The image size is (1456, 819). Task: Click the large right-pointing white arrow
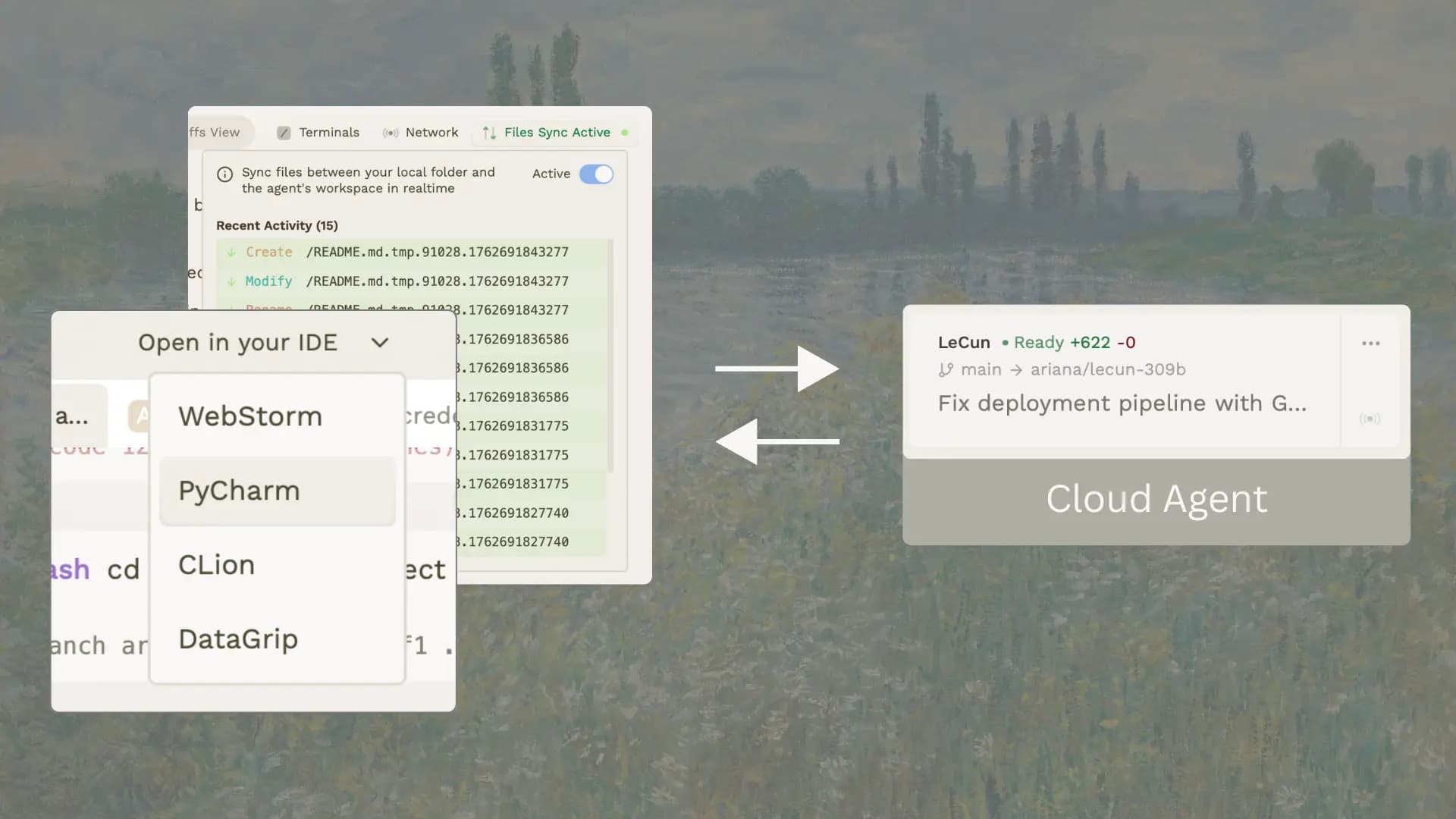point(777,369)
